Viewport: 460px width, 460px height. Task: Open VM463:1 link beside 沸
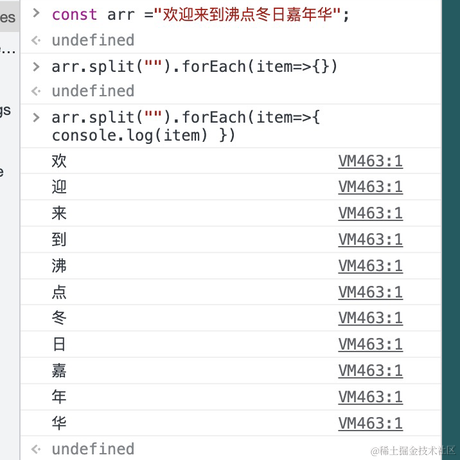(370, 266)
